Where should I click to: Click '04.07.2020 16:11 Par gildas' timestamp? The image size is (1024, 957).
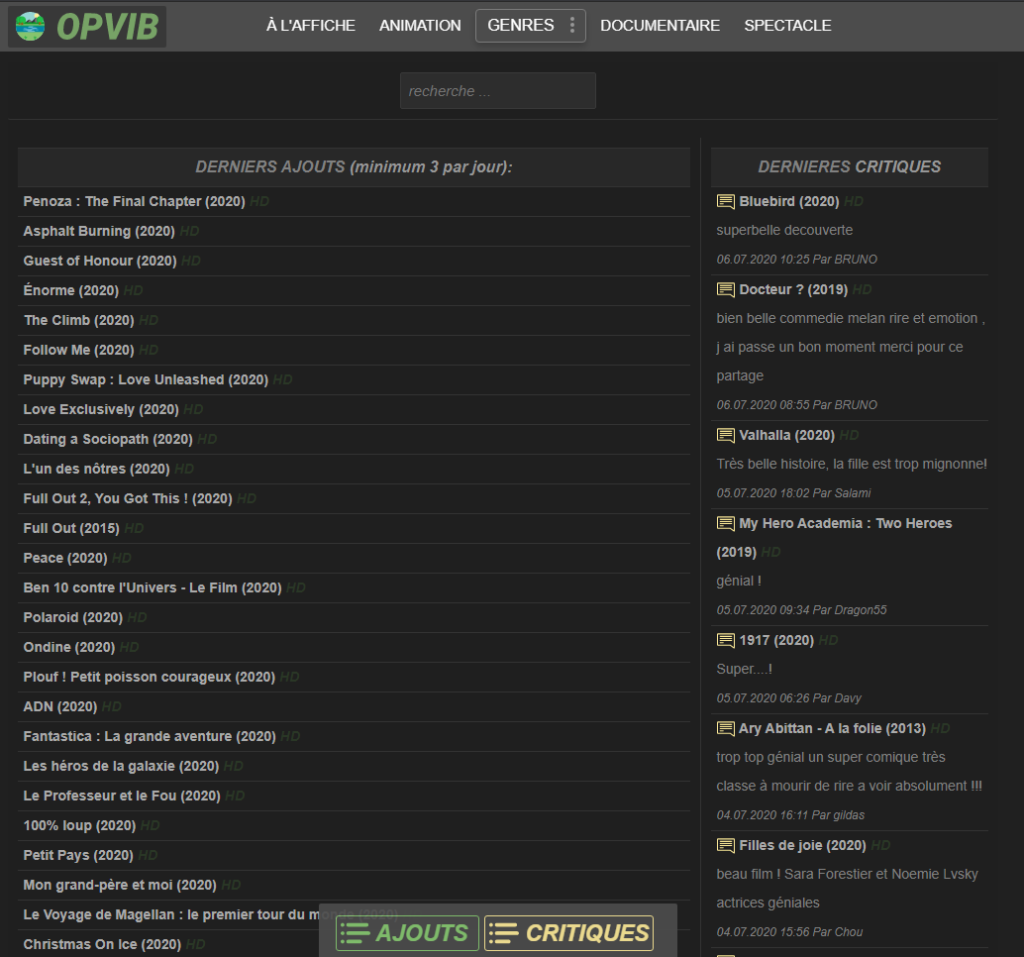coord(790,815)
